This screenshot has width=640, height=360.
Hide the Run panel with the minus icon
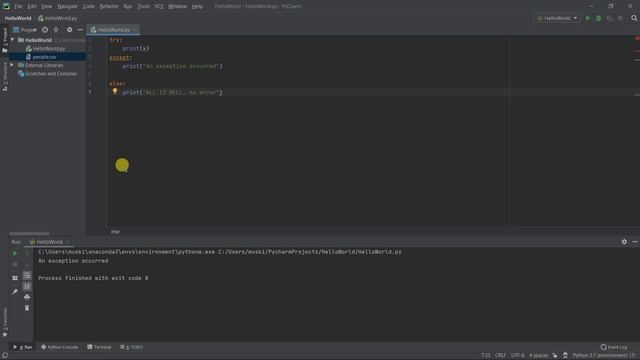[635, 242]
